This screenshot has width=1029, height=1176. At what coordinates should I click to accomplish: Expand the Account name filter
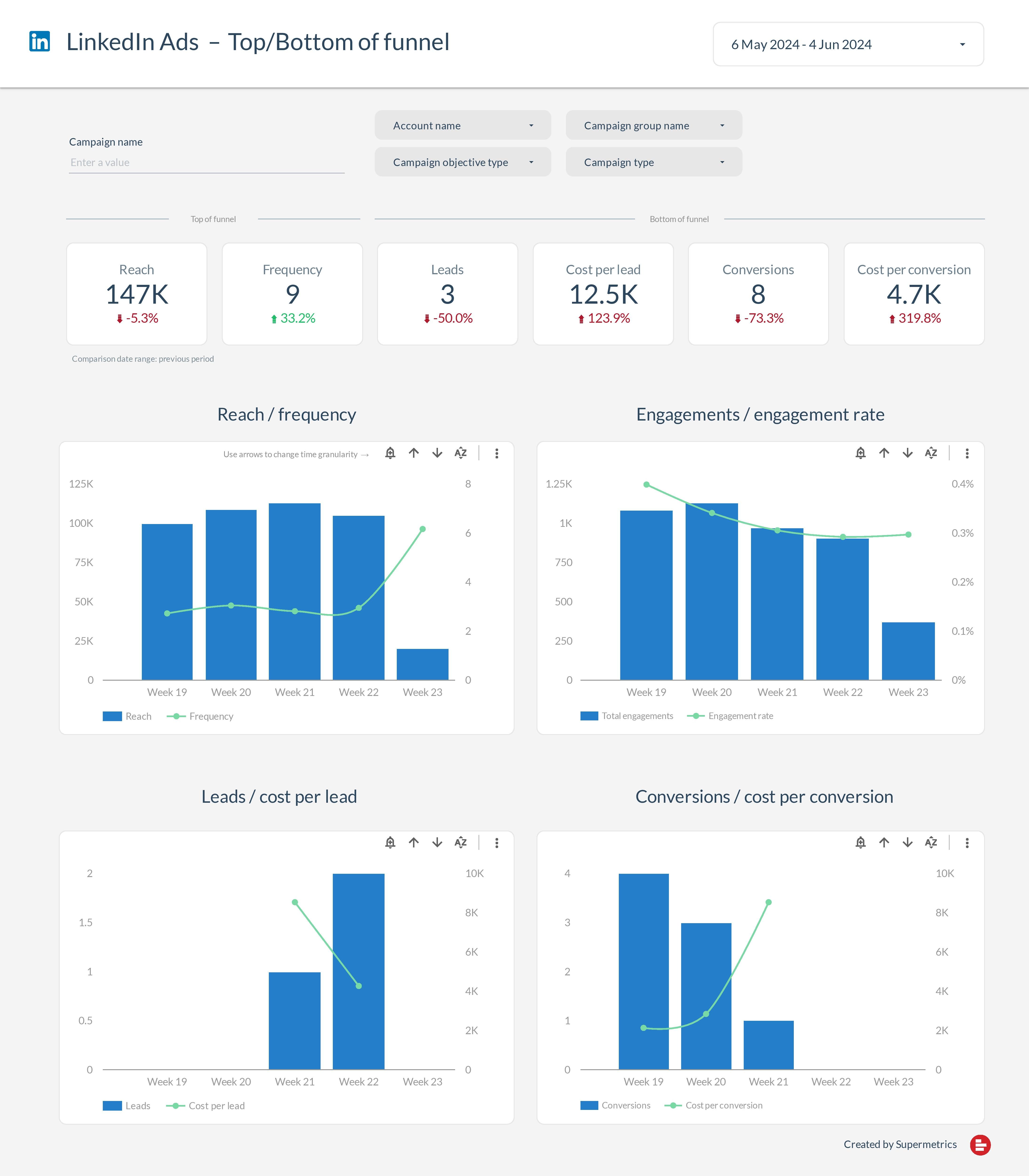click(463, 125)
